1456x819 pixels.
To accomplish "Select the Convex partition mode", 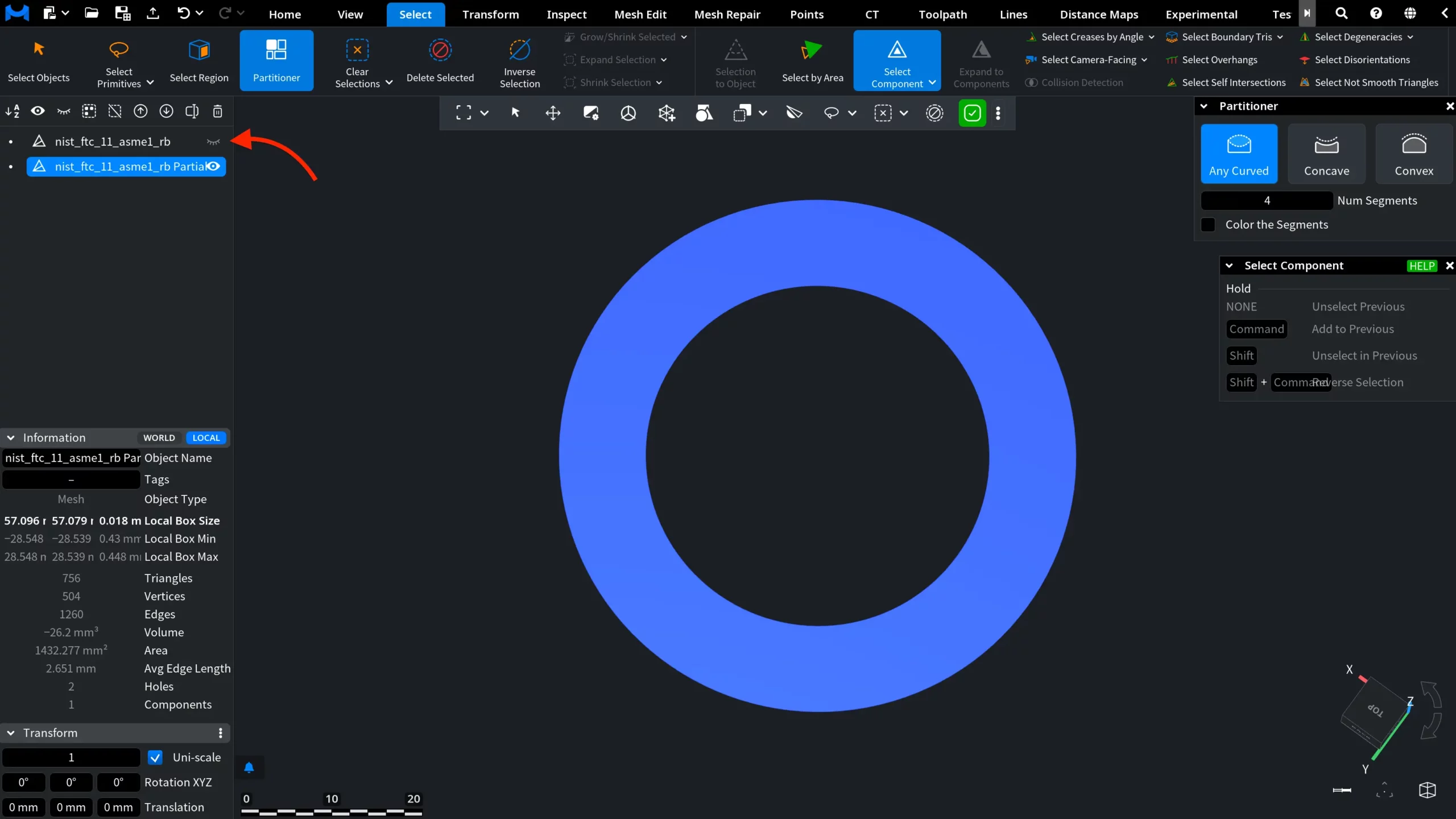I will [x=1414, y=154].
